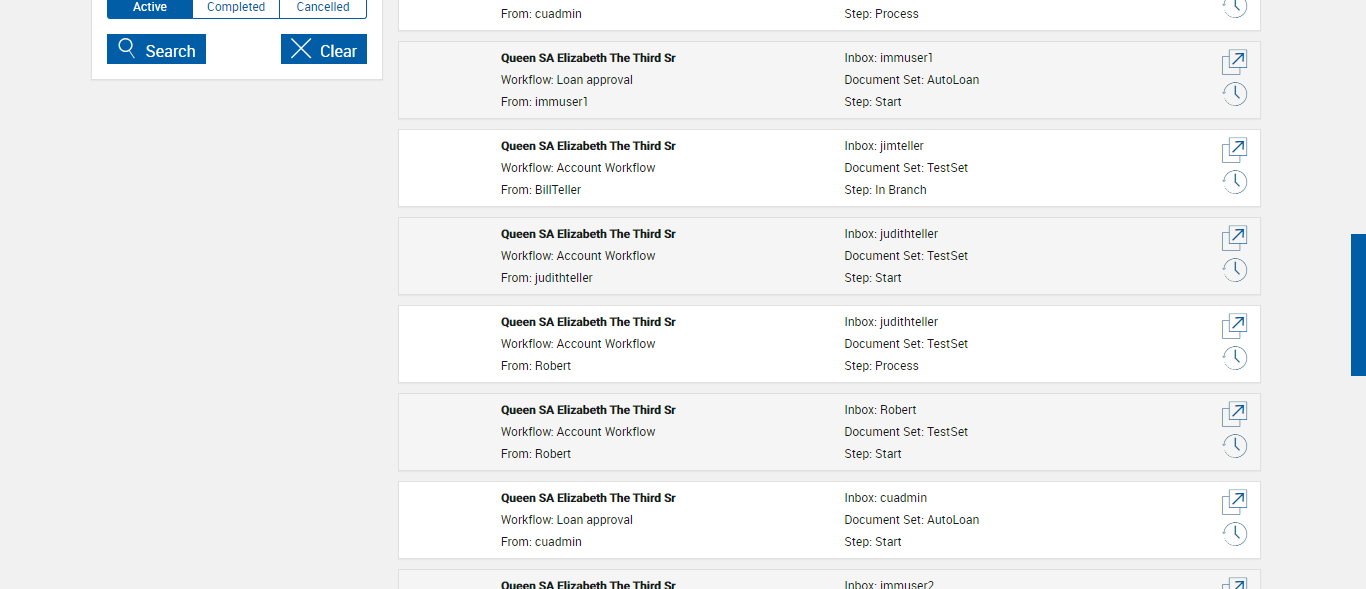This screenshot has width=1366, height=589.
Task: Click the Search button
Action: coord(156,50)
